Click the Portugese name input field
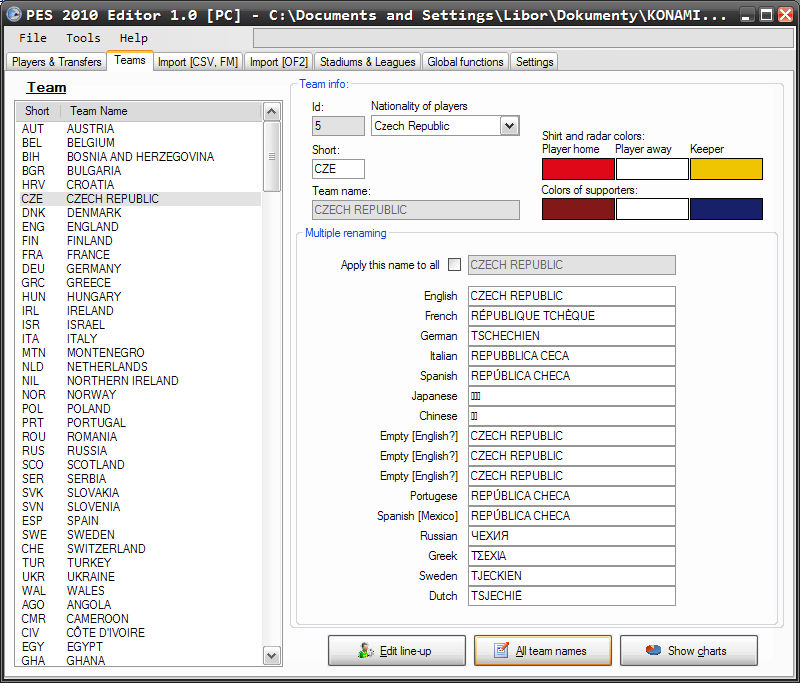 [x=571, y=496]
